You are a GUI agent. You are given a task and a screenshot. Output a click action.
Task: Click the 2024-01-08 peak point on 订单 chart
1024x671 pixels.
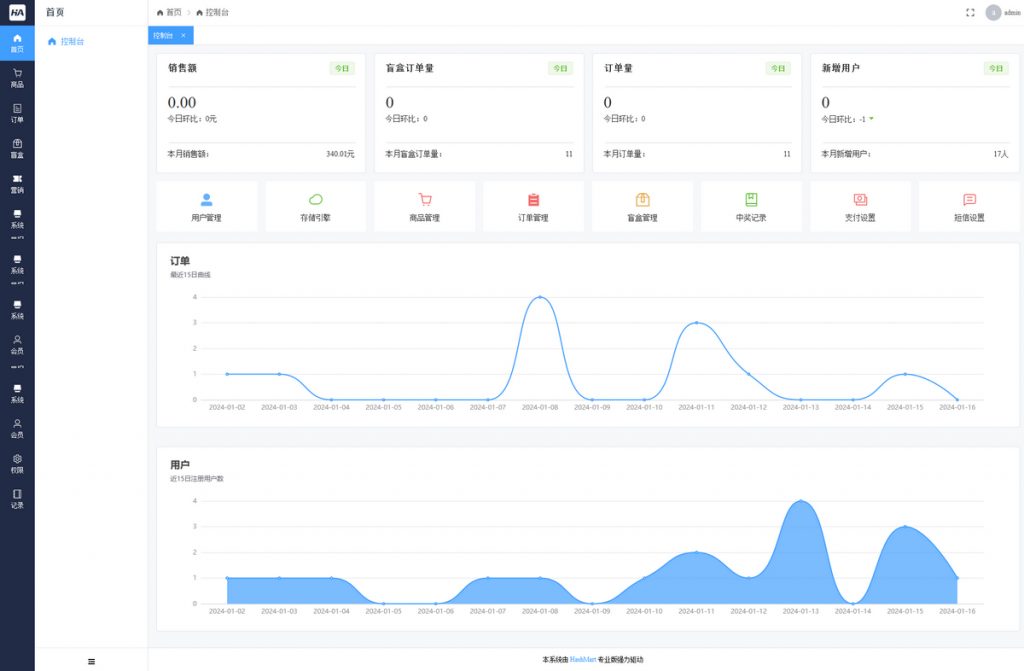(540, 297)
